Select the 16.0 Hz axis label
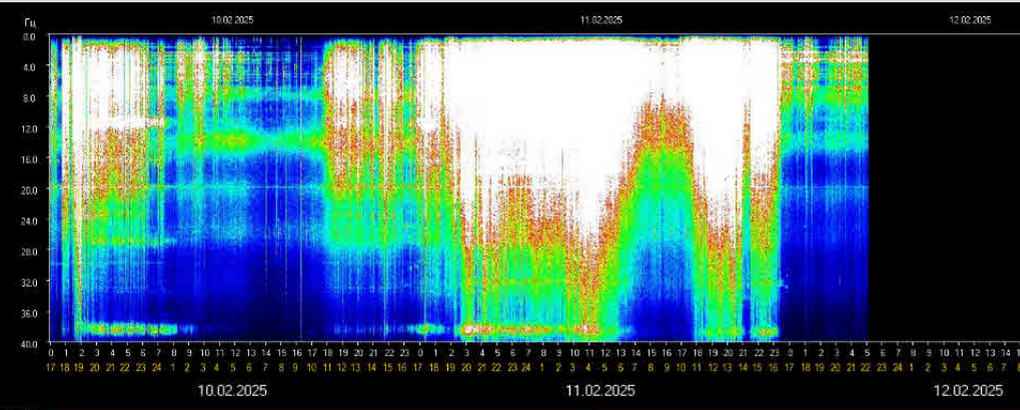The height and width of the screenshot is (410, 1020). (x=29, y=159)
